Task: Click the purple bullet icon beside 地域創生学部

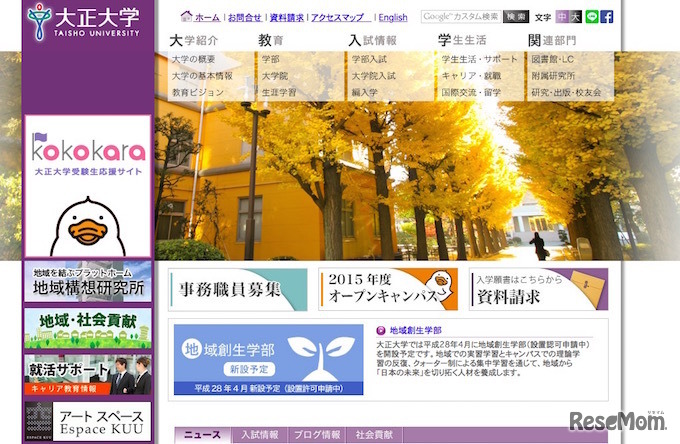Action: (x=381, y=330)
